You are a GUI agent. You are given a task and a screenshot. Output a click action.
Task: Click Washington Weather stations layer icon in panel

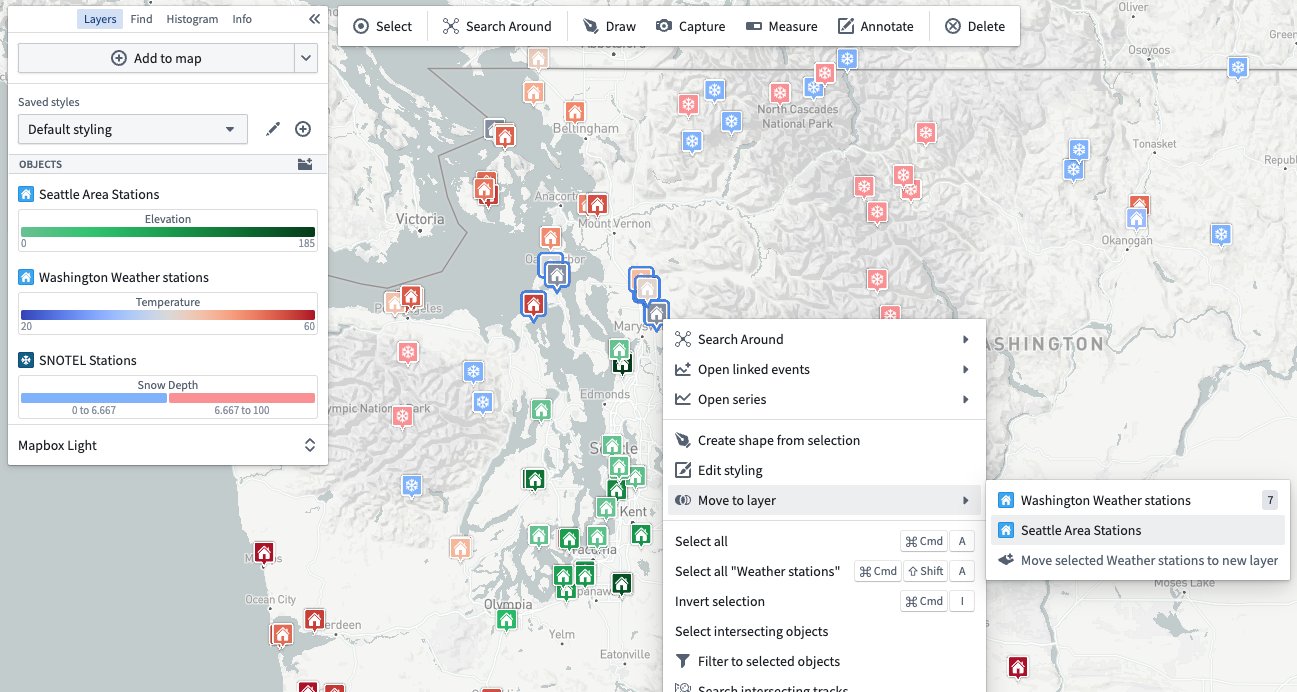tap(26, 277)
